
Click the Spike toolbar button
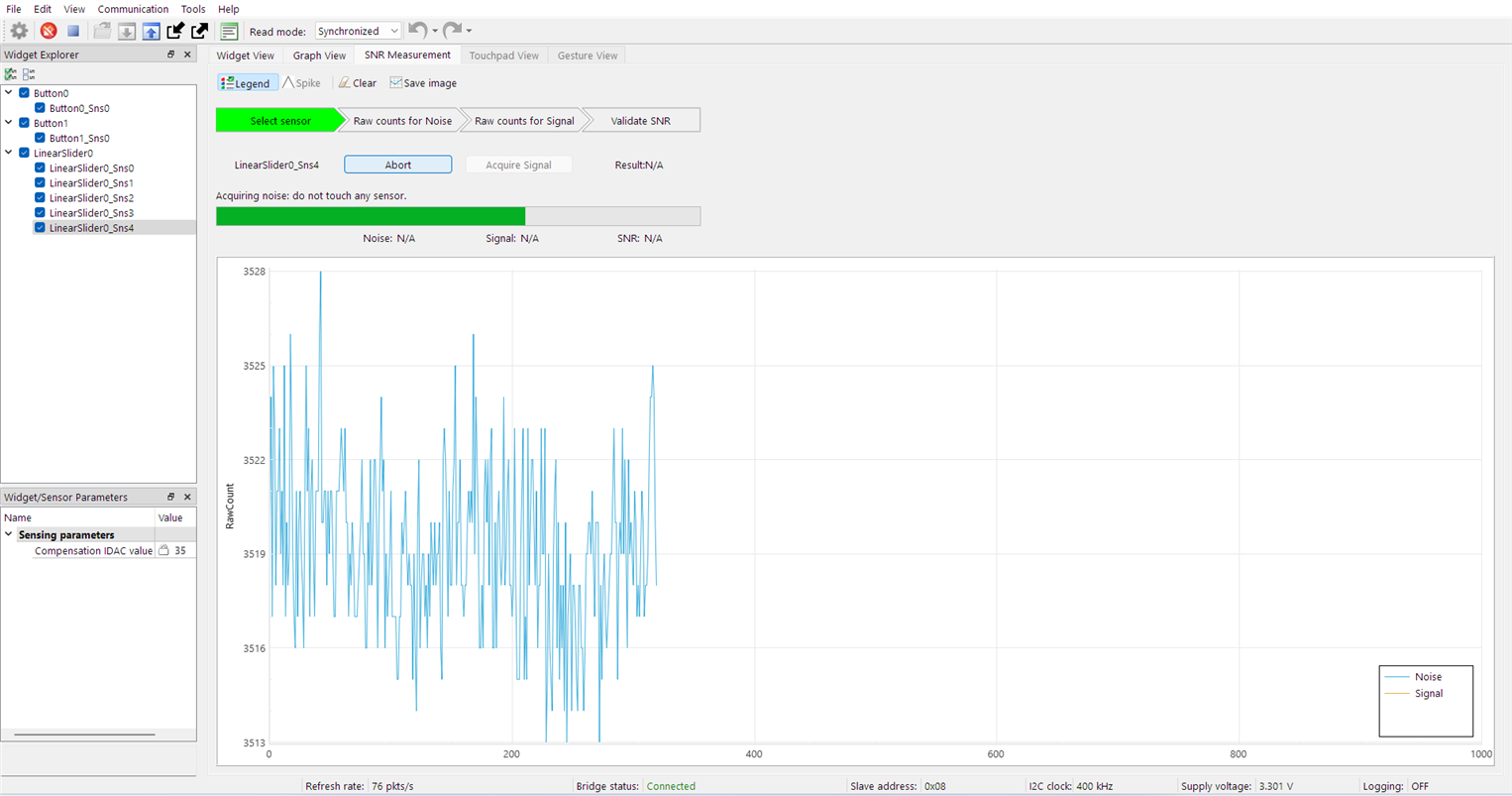pyautogui.click(x=301, y=83)
